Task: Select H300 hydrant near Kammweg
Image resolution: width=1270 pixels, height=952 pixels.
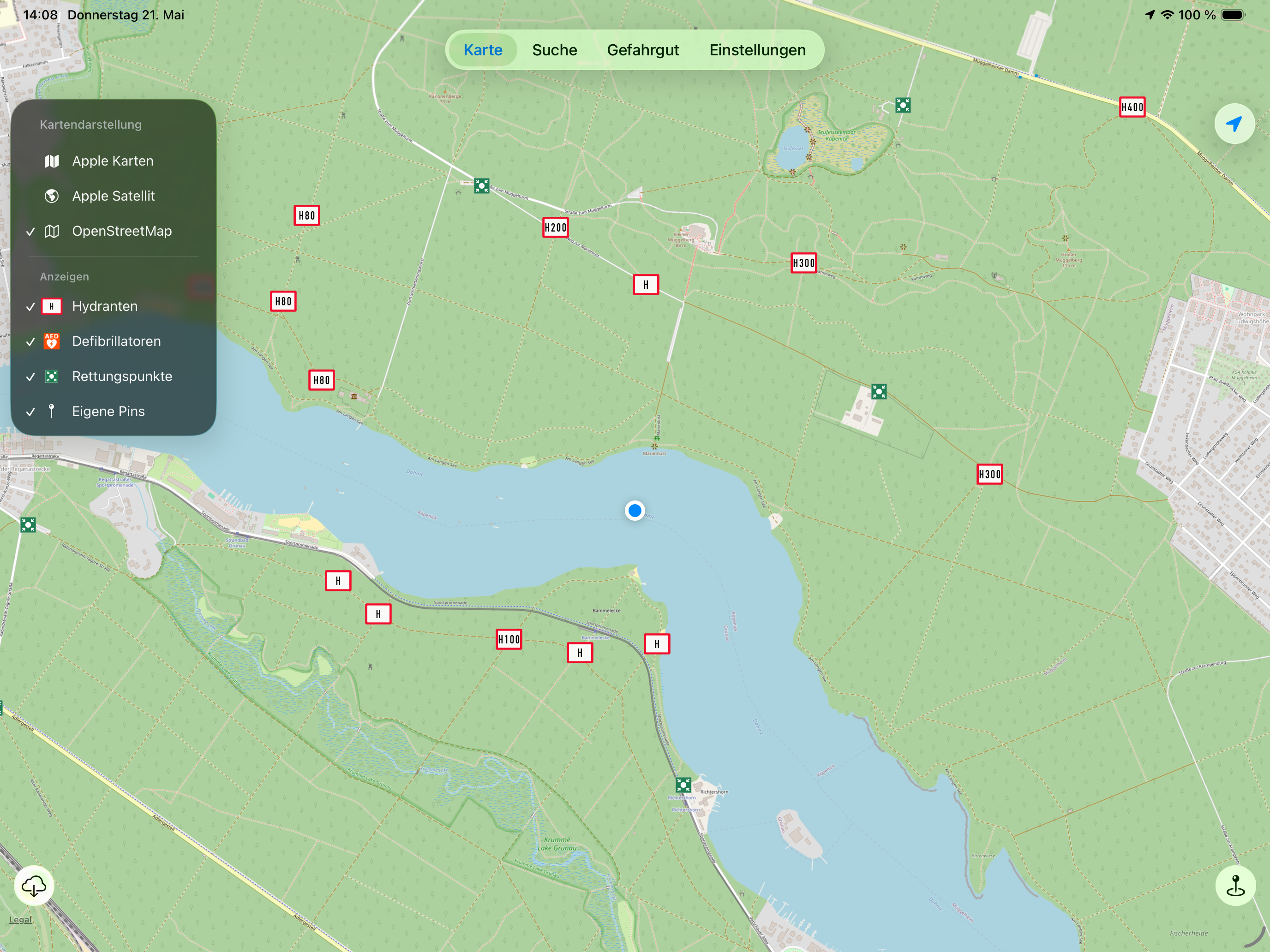Action: [x=803, y=263]
